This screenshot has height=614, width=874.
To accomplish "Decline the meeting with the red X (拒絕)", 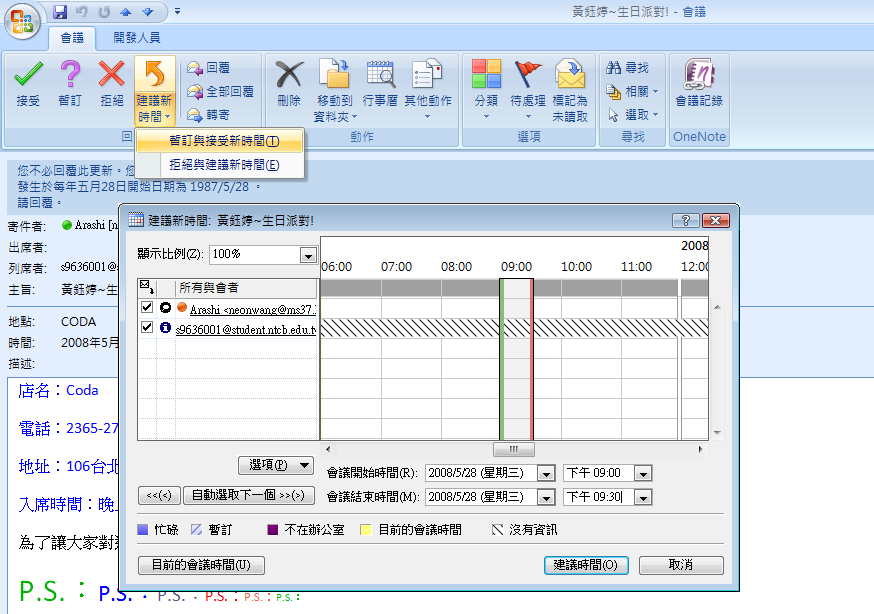I will pyautogui.click(x=111, y=84).
